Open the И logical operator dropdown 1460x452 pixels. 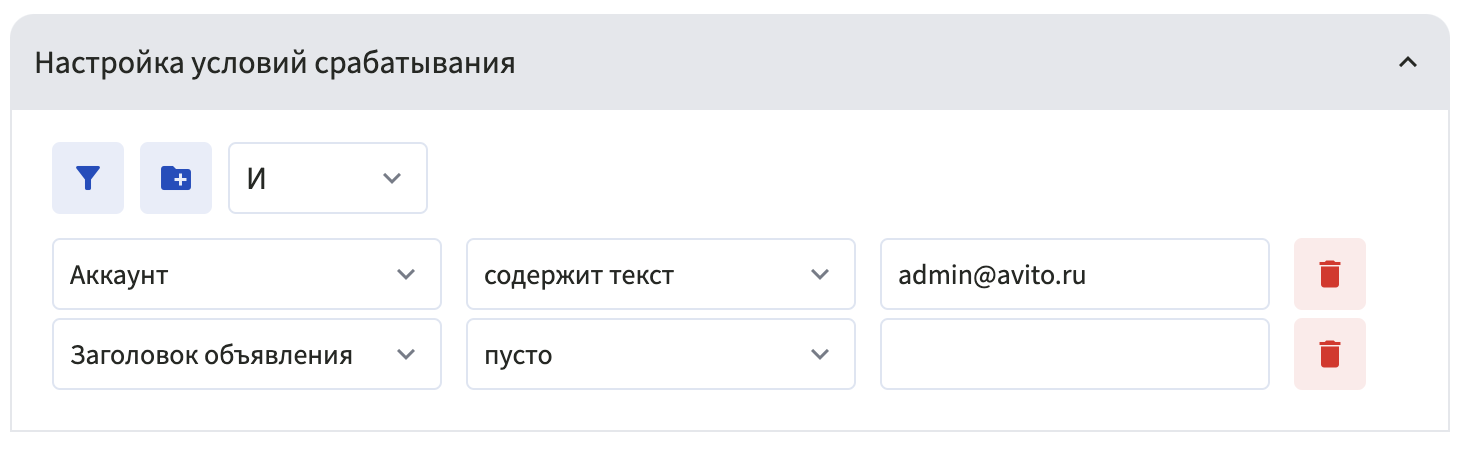(327, 178)
